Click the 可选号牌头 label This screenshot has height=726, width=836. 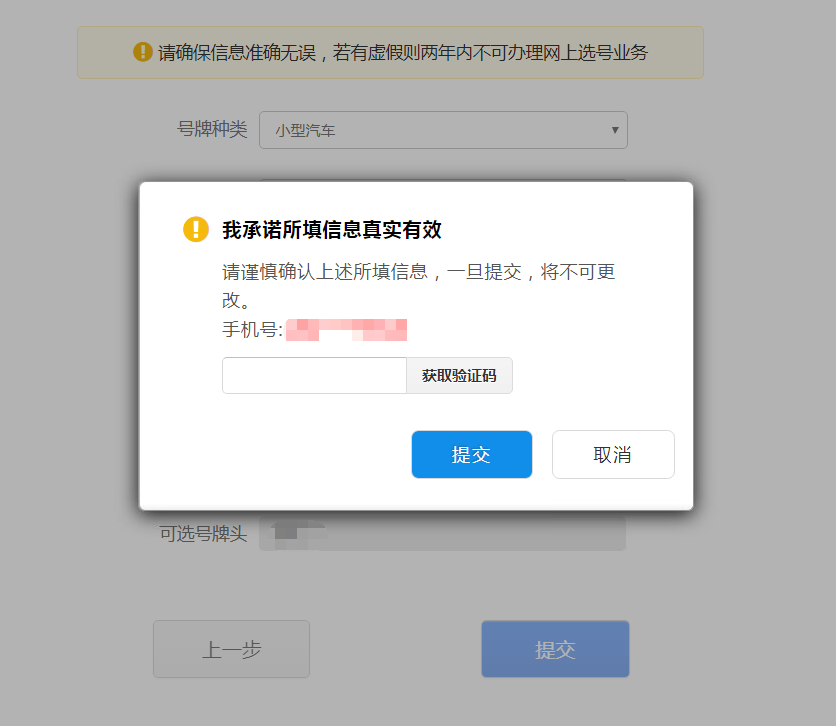pos(203,534)
